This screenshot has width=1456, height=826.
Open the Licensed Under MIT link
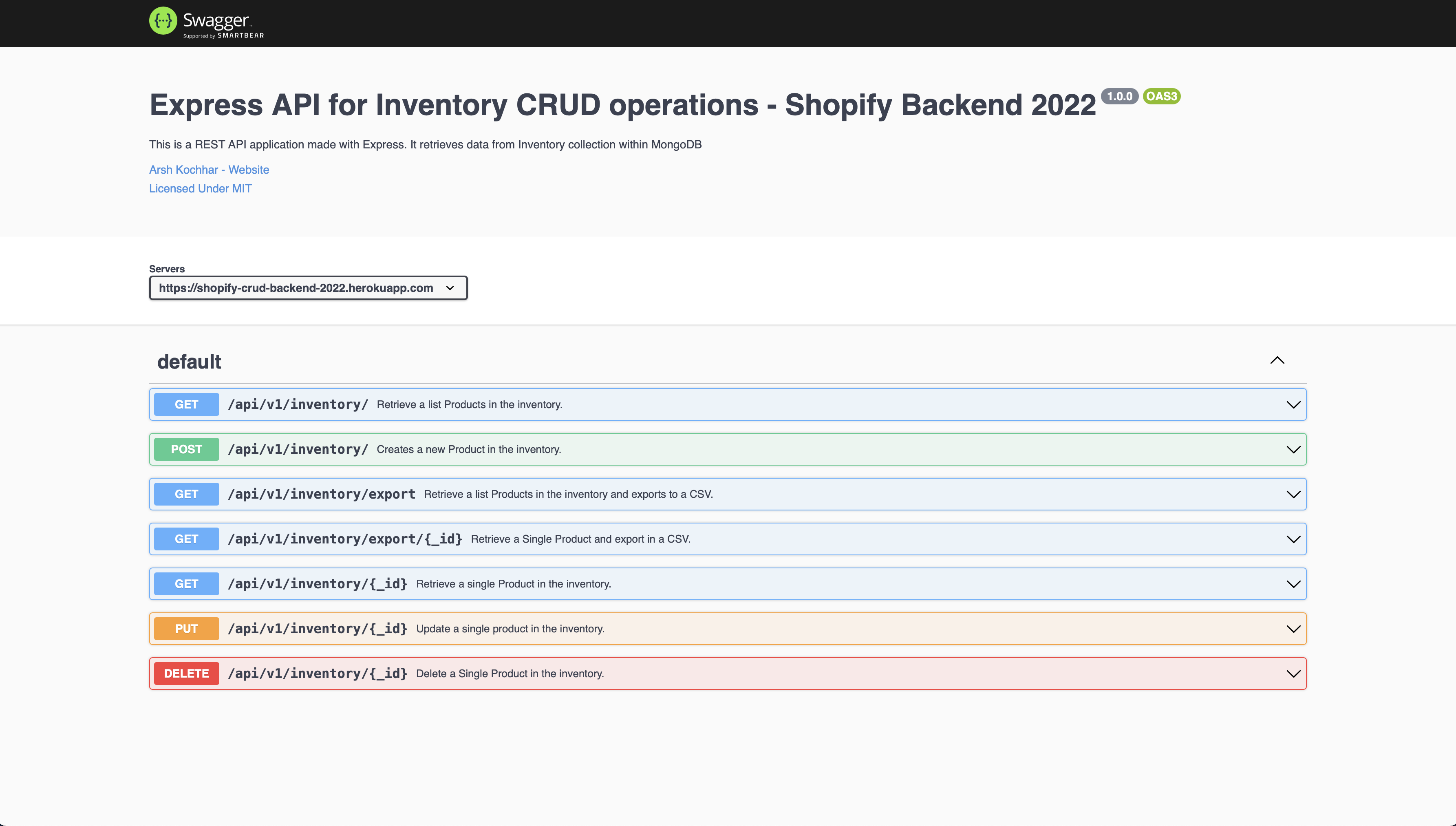point(200,188)
